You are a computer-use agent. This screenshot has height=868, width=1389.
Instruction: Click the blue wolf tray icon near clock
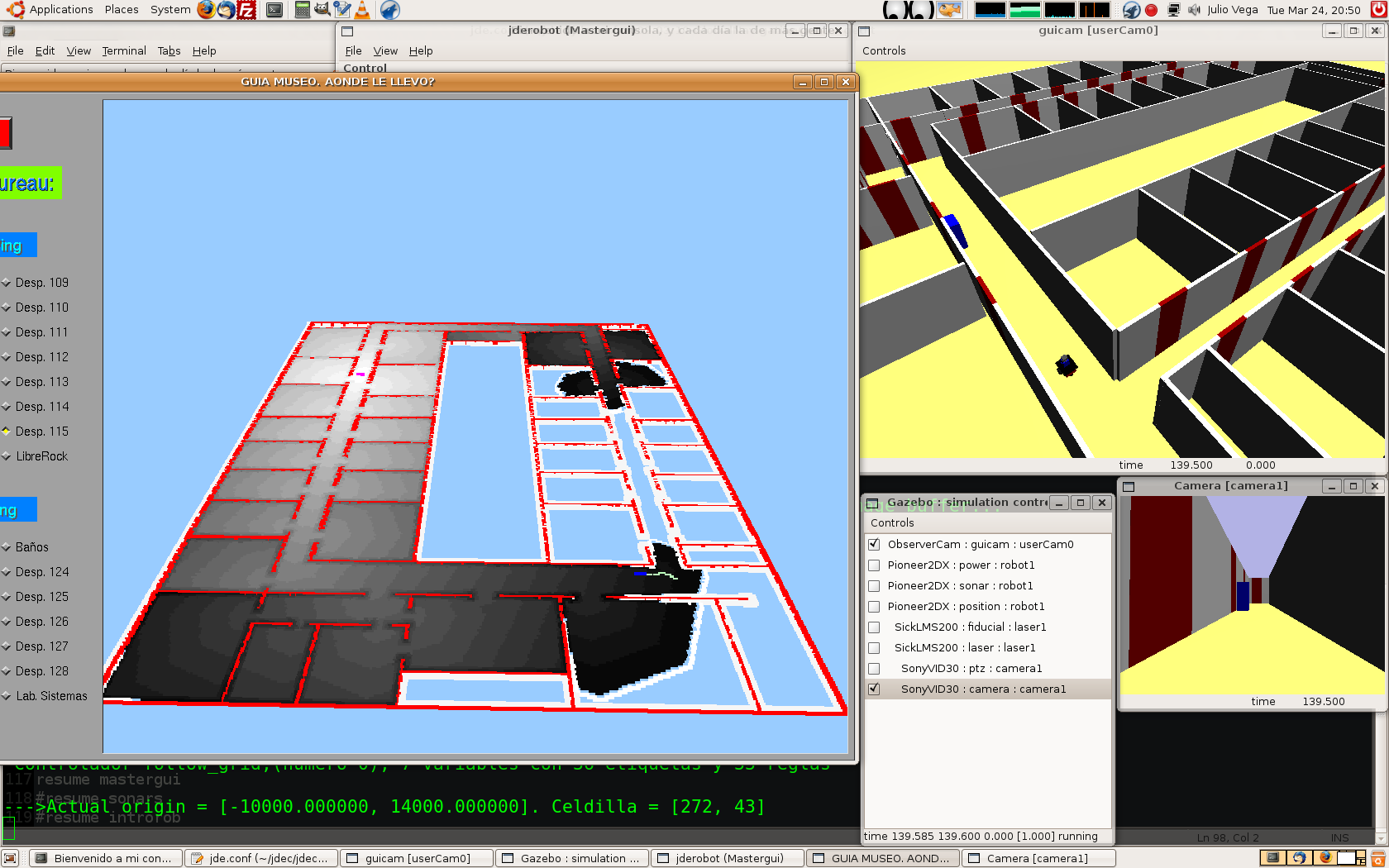(x=1131, y=10)
